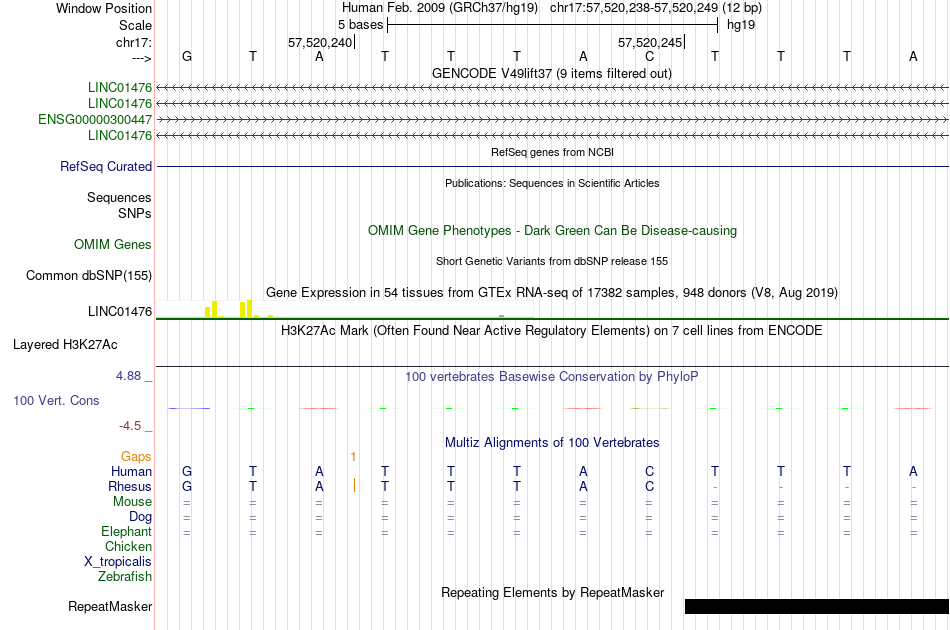
Task: Click the ENSG00000300447 right-pointing arrow intron line
Action: 552,120
